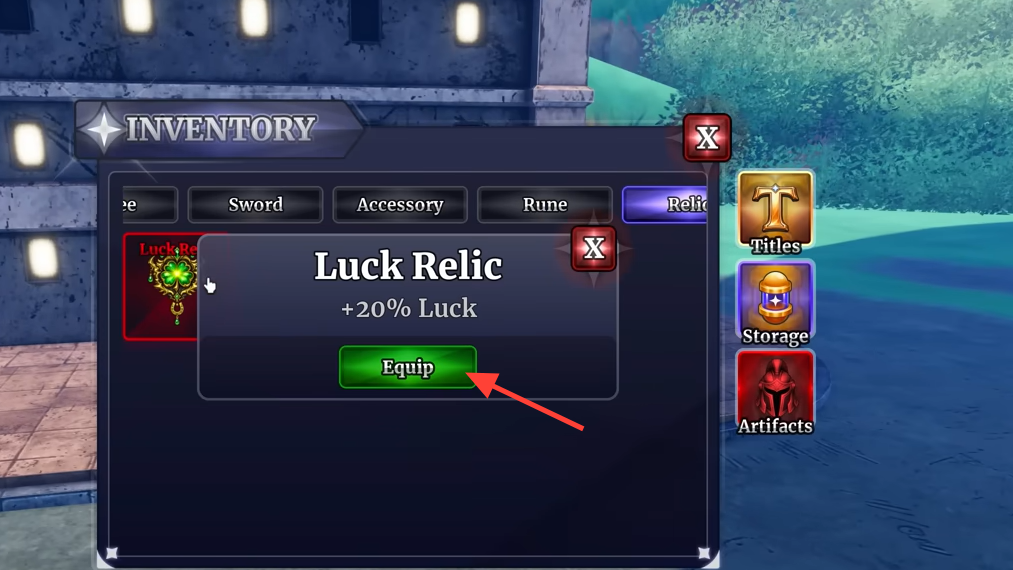Switch to the Accessory tab
Image resolution: width=1013 pixels, height=570 pixels.
[400, 204]
